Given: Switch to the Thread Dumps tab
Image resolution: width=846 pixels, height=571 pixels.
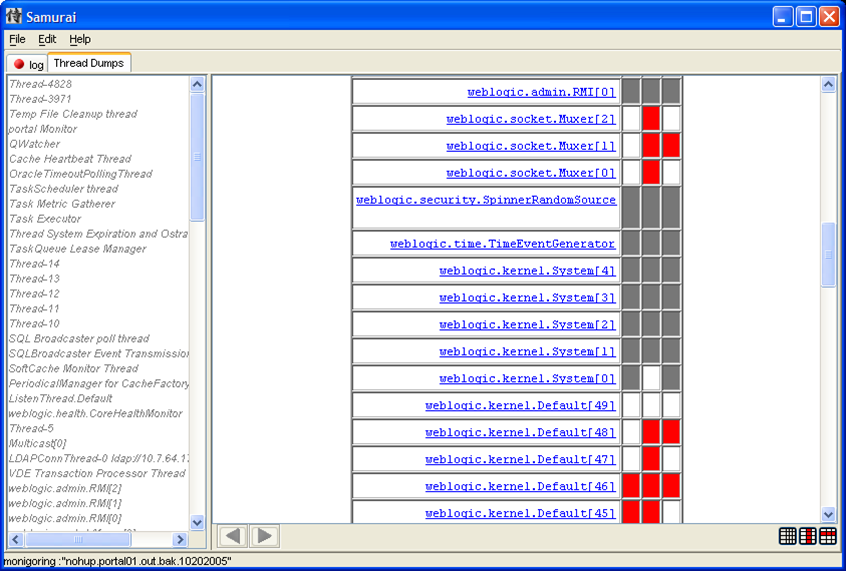Looking at the screenshot, I should pyautogui.click(x=89, y=63).
